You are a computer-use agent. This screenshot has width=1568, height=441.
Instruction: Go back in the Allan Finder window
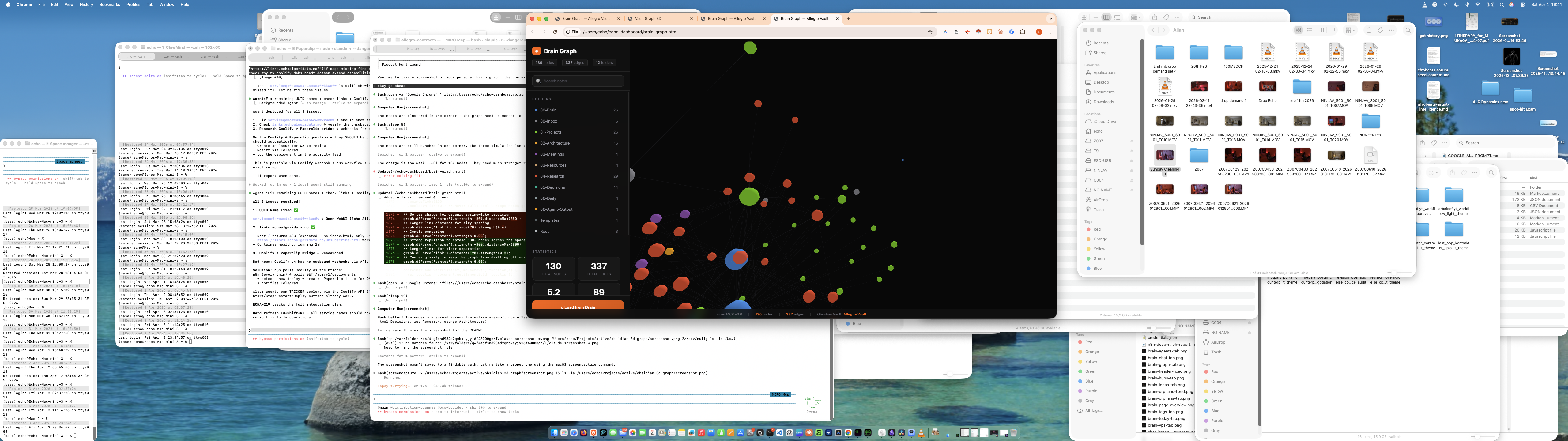(1152, 30)
